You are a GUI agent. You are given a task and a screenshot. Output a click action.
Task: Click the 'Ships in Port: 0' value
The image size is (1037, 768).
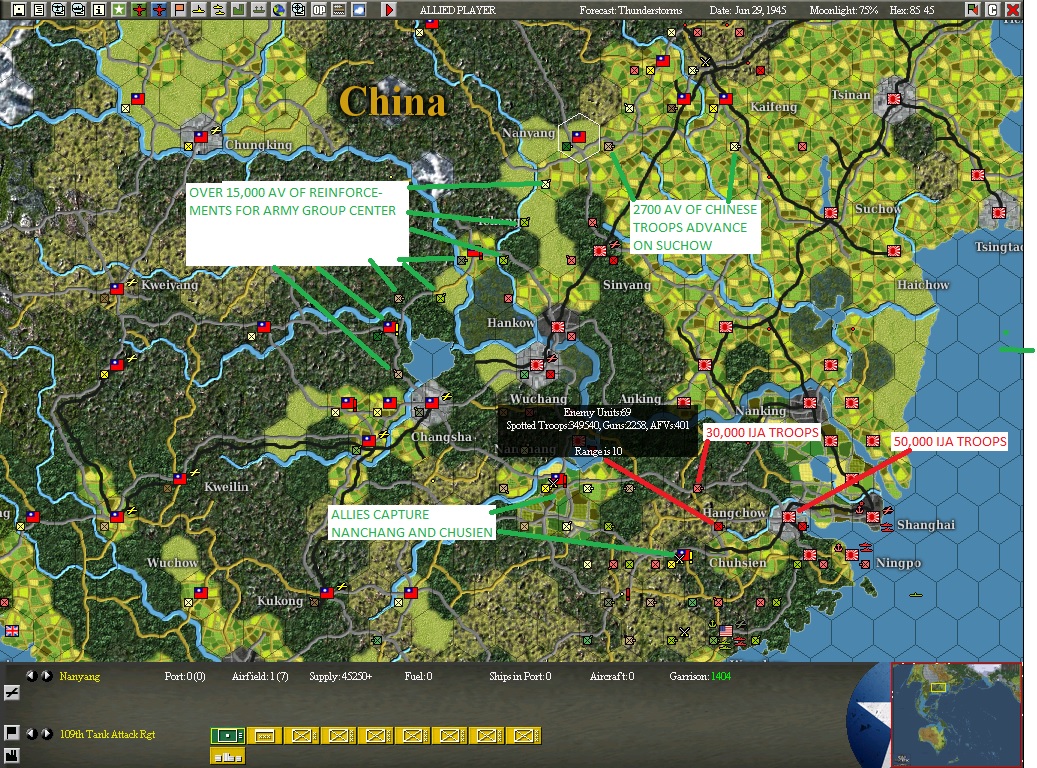coord(520,676)
